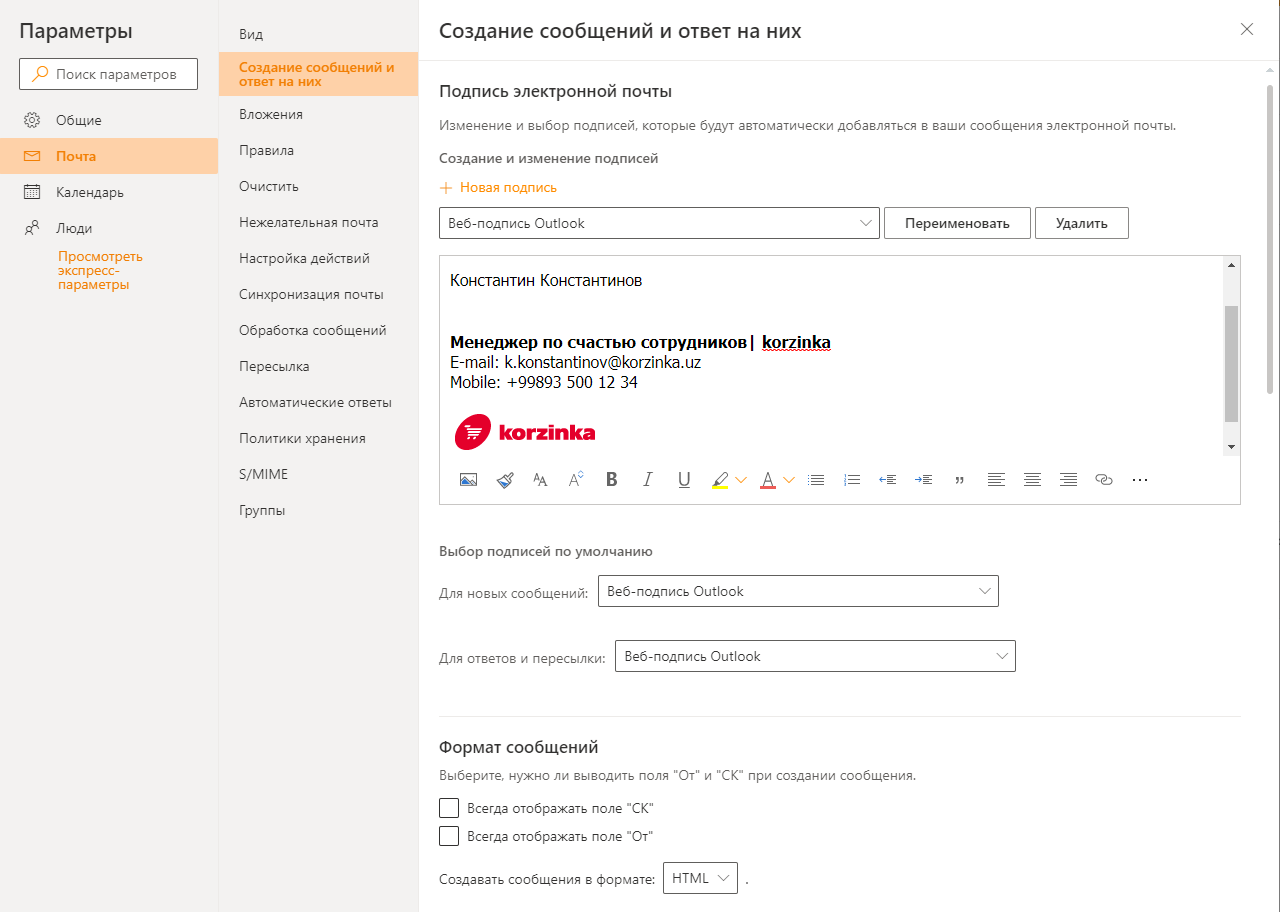Screen dimensions: 1280x912
Task: Expand 'Для новых сообщений' signature dropdown
Action: pos(797,591)
